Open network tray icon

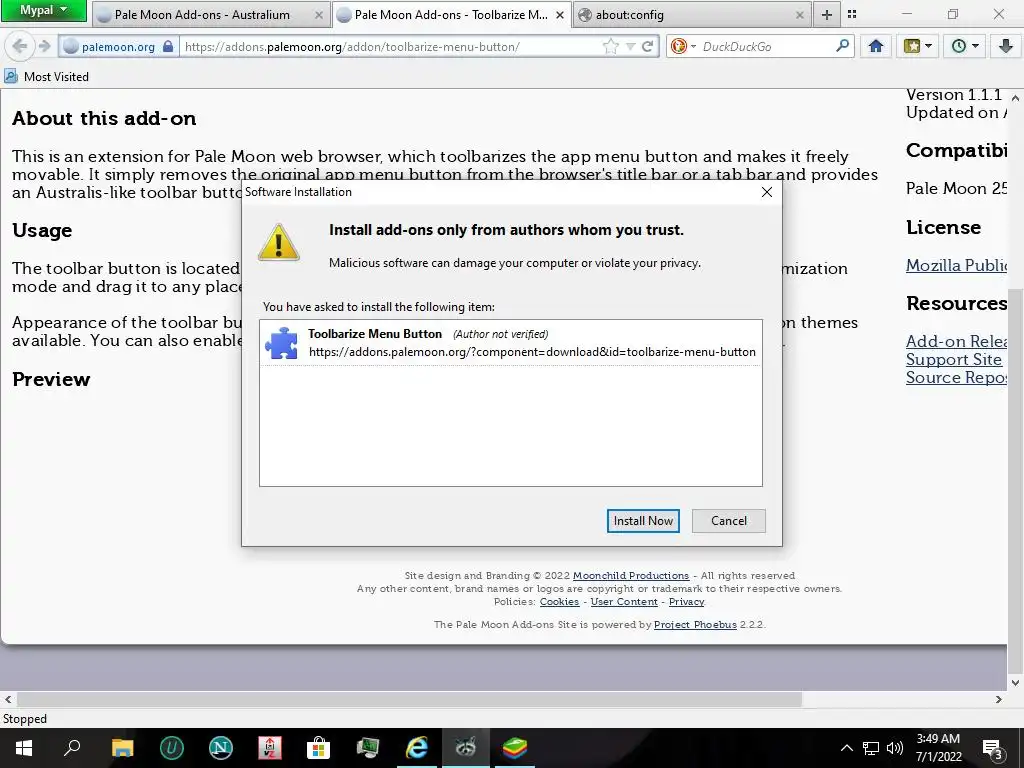pos(871,748)
